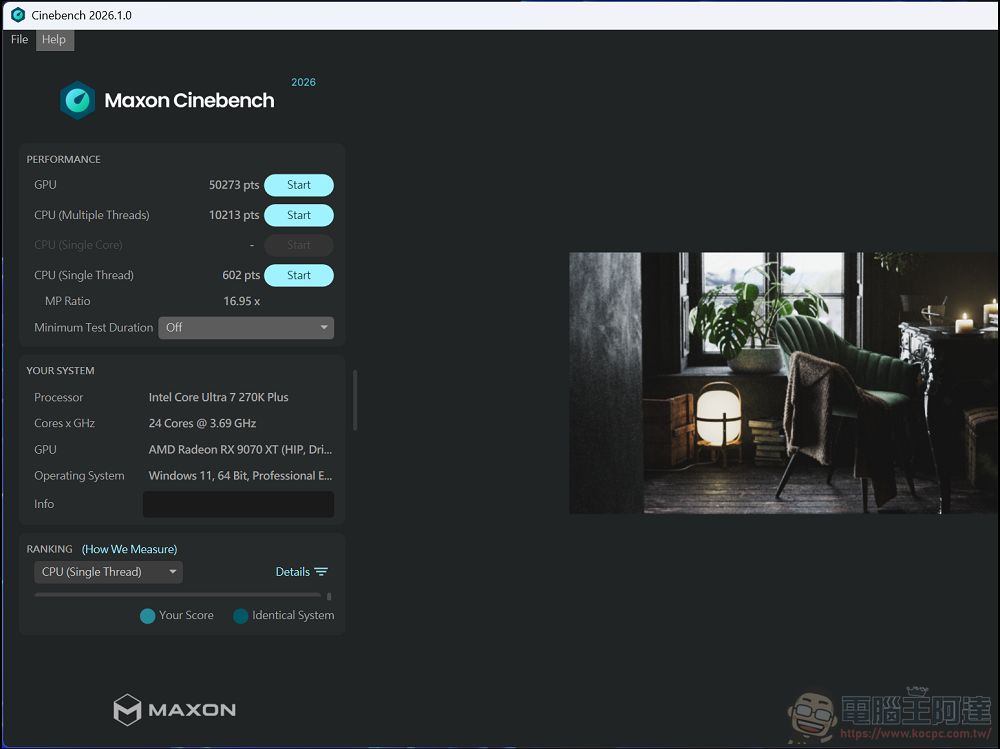The width and height of the screenshot is (1000, 749).
Task: Start the CPU Multiple Threads test
Action: tap(298, 215)
